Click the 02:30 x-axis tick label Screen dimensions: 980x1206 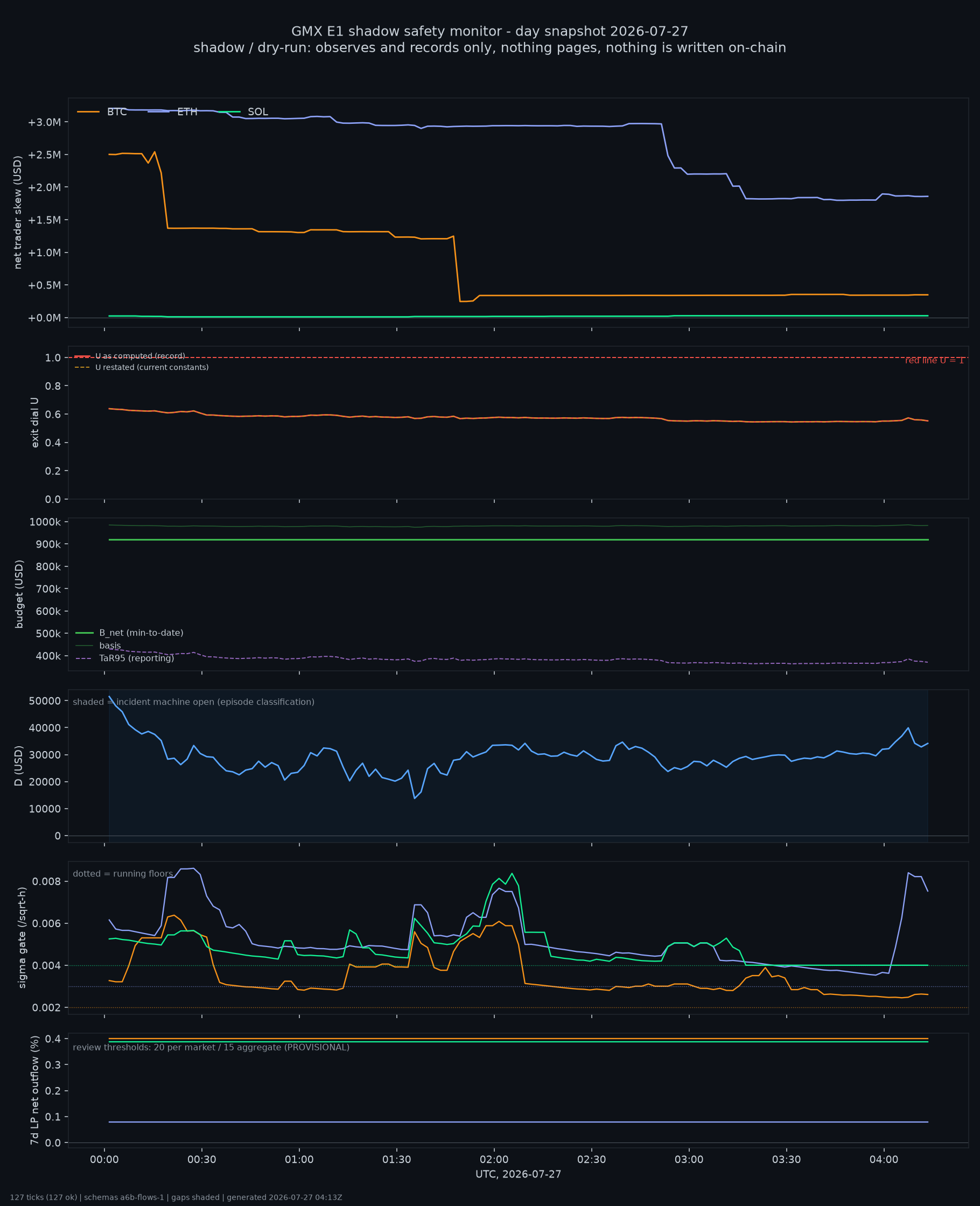(592, 1160)
